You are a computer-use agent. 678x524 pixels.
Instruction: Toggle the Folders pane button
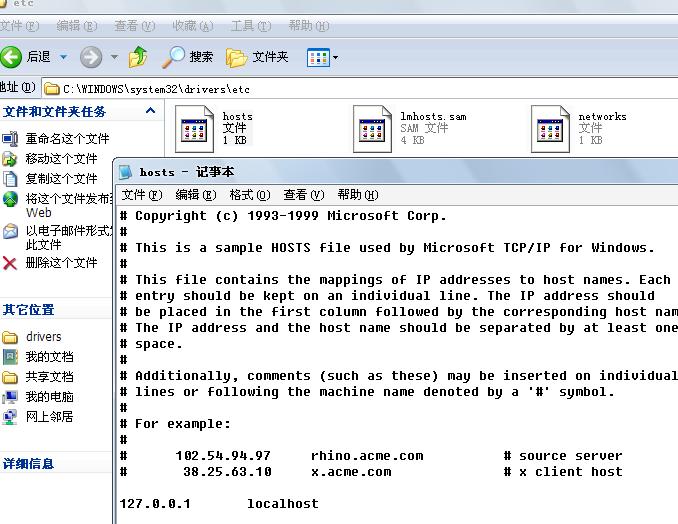coord(257,57)
